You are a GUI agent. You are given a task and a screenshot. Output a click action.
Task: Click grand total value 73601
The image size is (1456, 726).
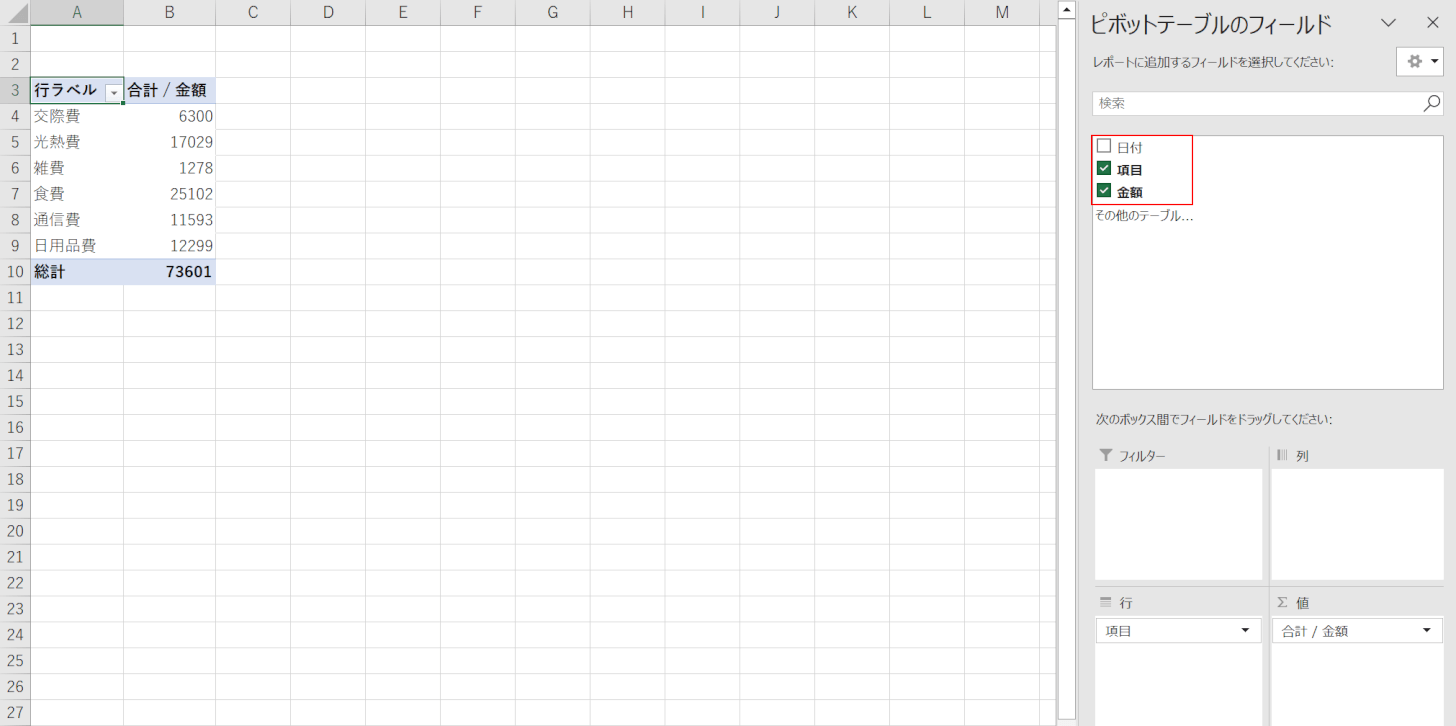[x=170, y=271]
